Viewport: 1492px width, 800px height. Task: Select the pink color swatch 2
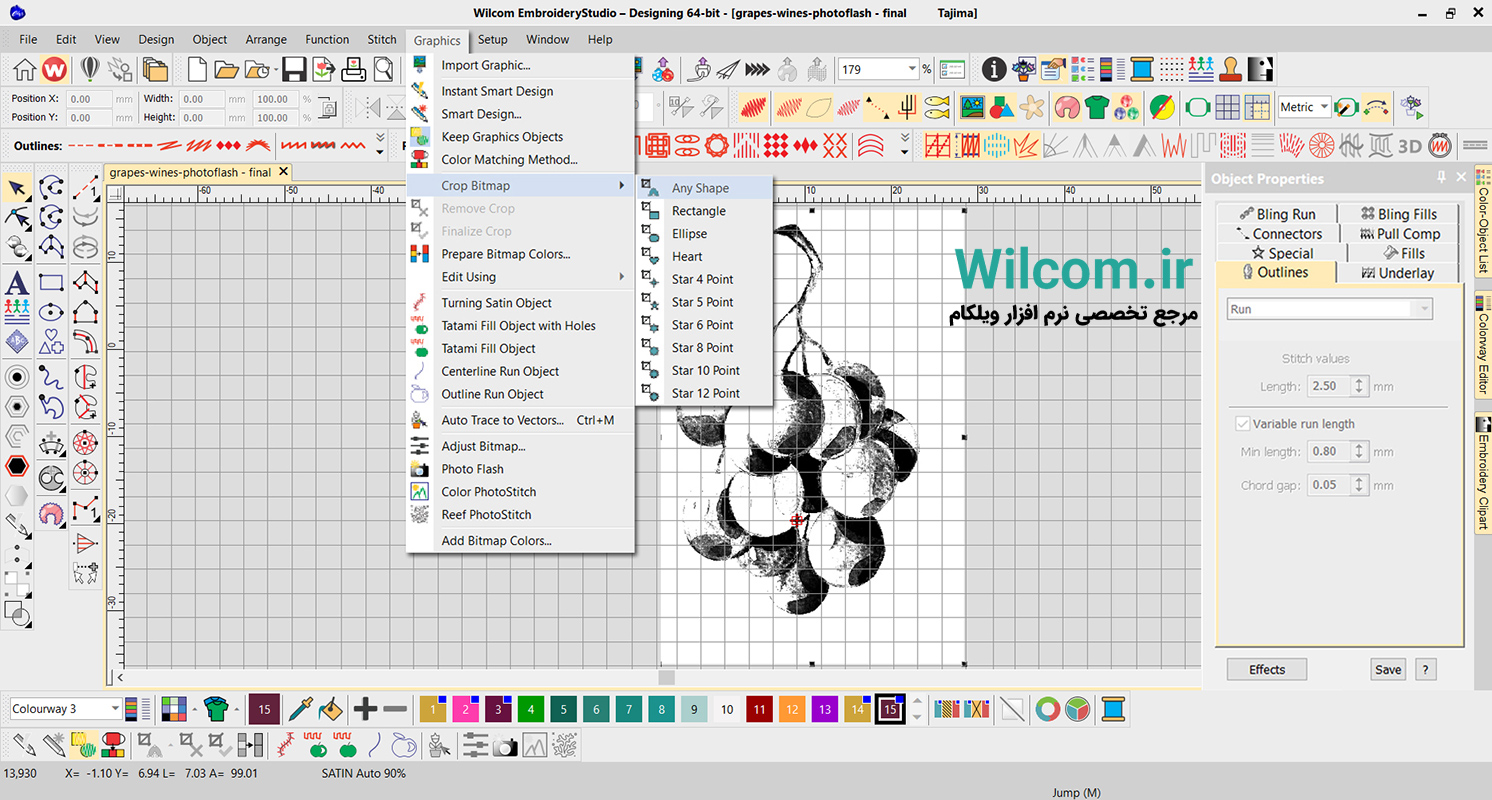[x=465, y=709]
